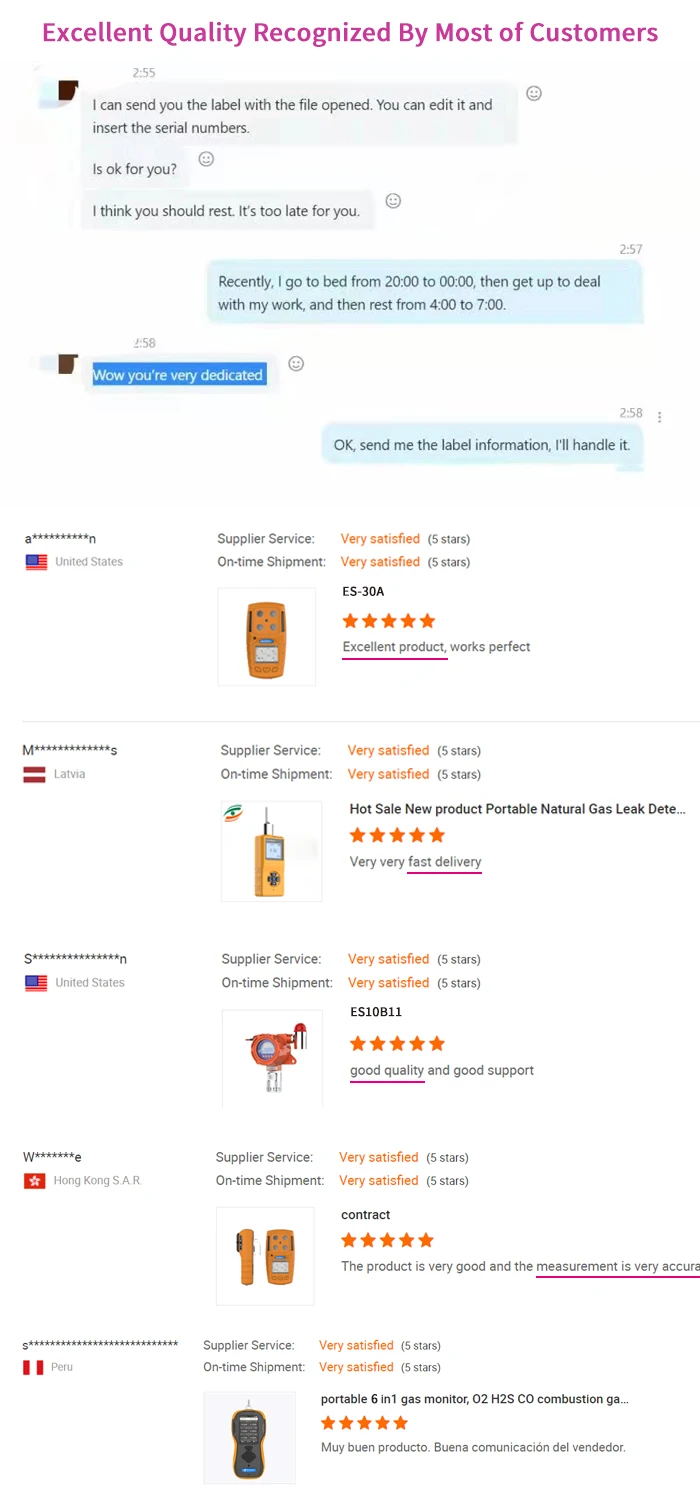Click the ES10B11 product title

click(x=376, y=1012)
